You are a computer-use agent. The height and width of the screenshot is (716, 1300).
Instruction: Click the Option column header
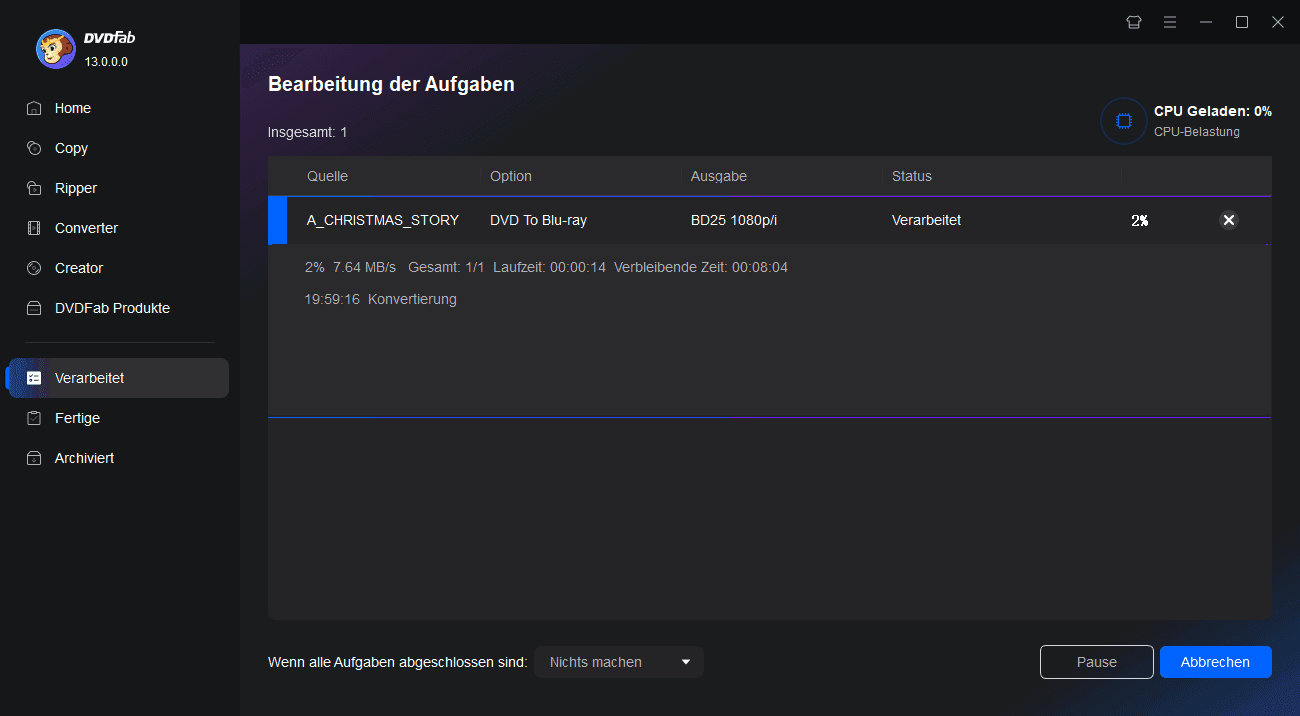coord(511,176)
